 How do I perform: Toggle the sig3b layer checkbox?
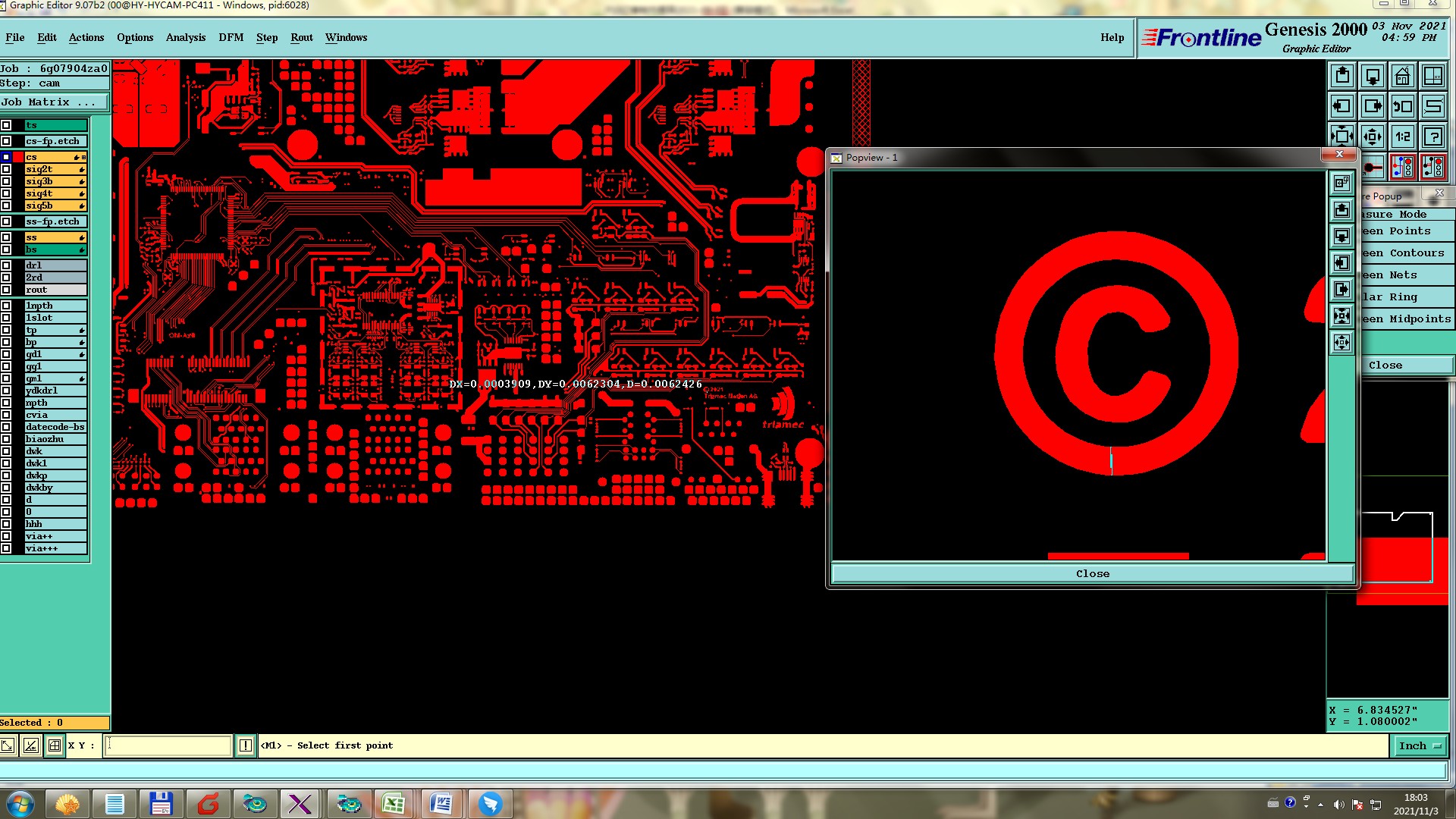tap(6, 181)
